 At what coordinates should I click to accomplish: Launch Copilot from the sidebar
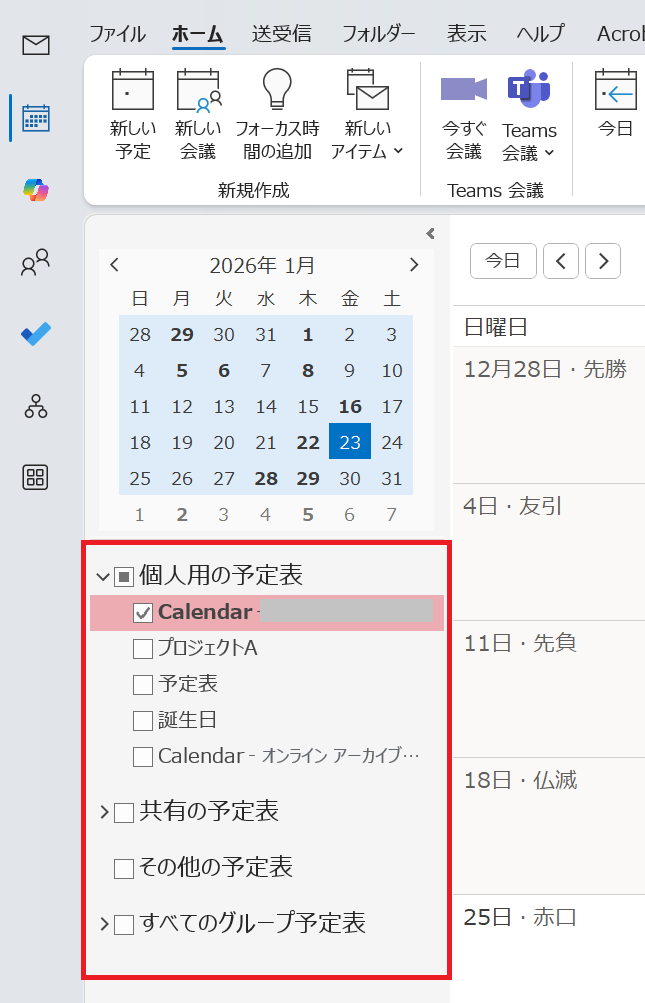point(36,190)
